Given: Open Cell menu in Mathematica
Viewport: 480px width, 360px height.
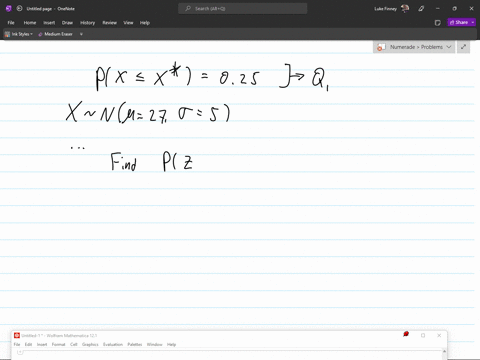Looking at the screenshot, I should pyautogui.click(x=74, y=344).
